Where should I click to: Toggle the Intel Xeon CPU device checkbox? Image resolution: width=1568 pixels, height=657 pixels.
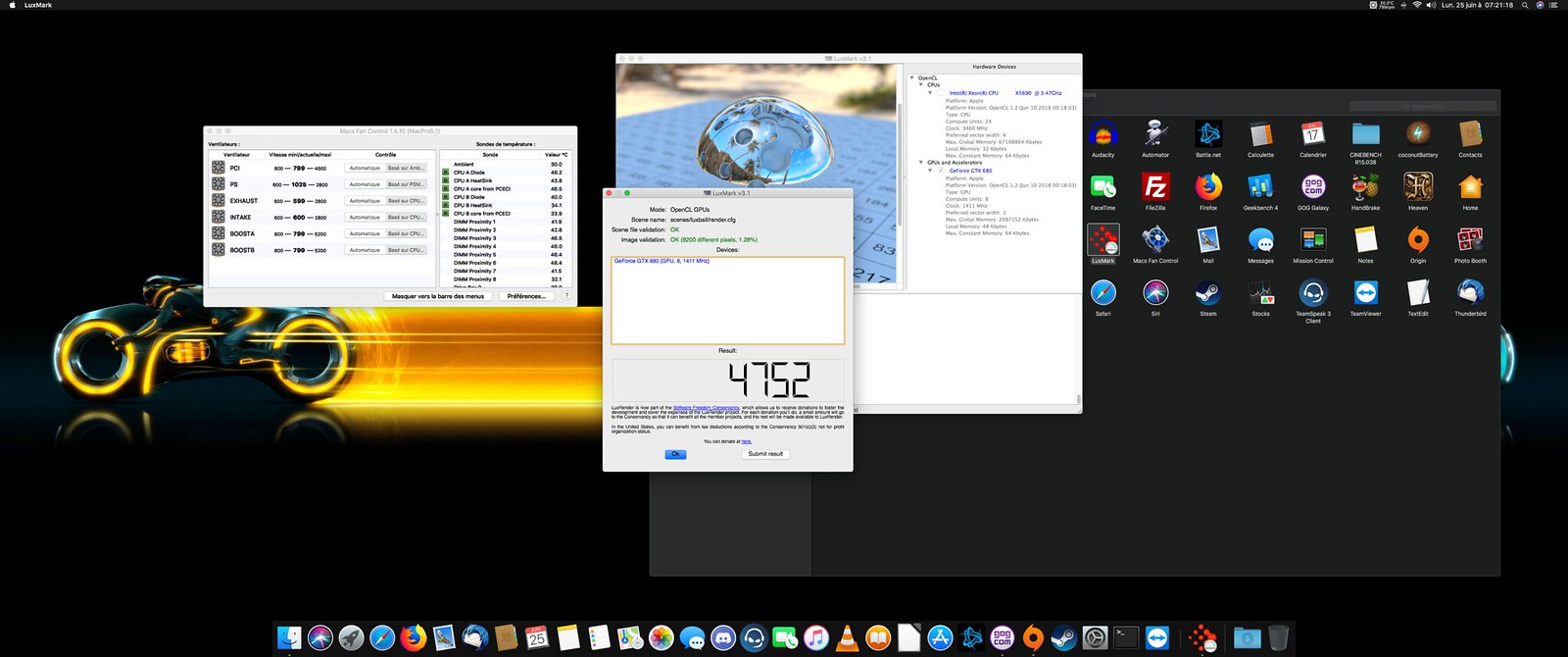click(942, 93)
